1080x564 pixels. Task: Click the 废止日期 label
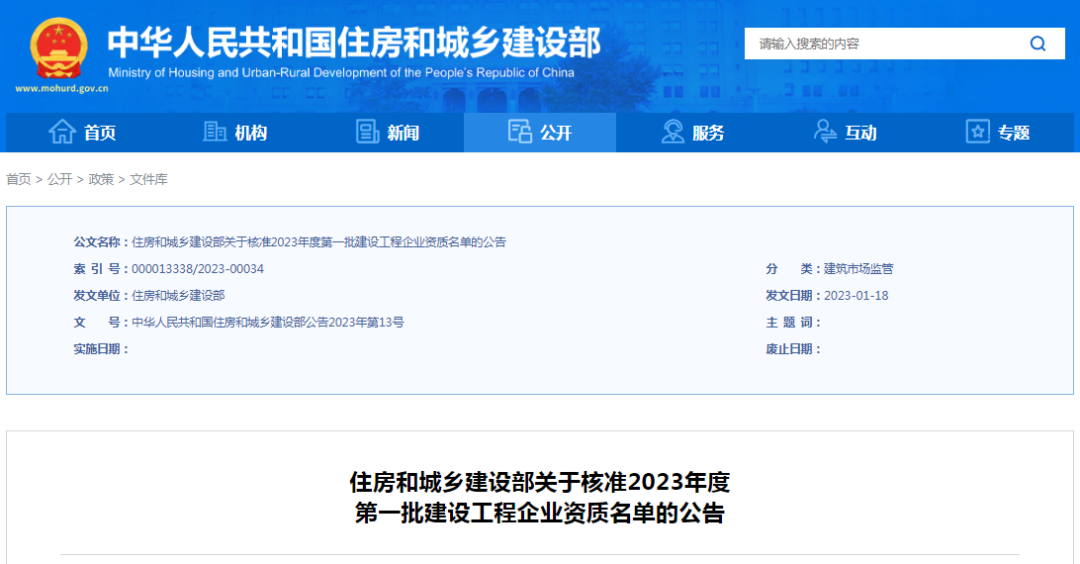(792, 349)
